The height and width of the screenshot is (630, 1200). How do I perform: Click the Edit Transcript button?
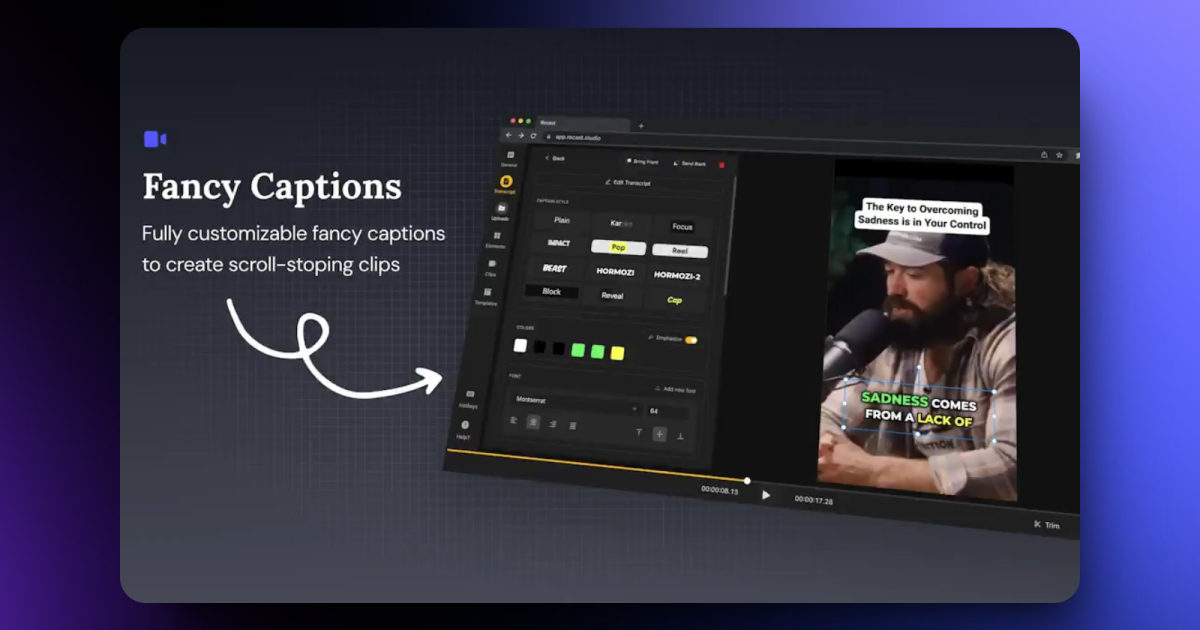[628, 183]
